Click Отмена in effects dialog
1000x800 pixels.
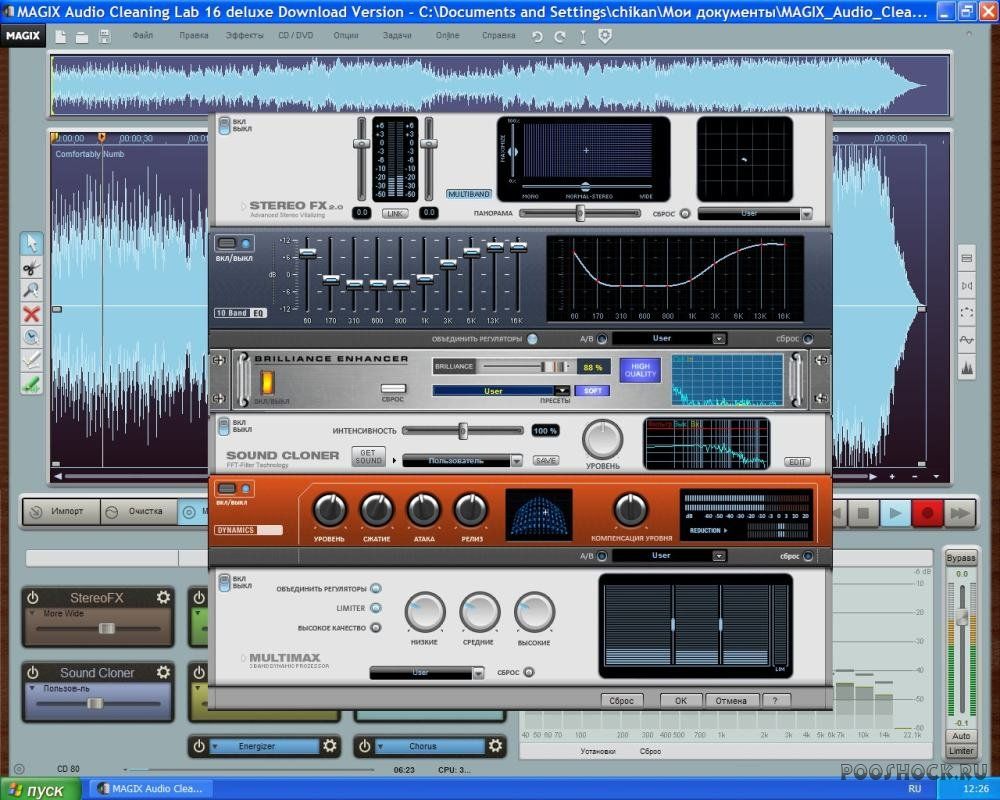point(732,700)
